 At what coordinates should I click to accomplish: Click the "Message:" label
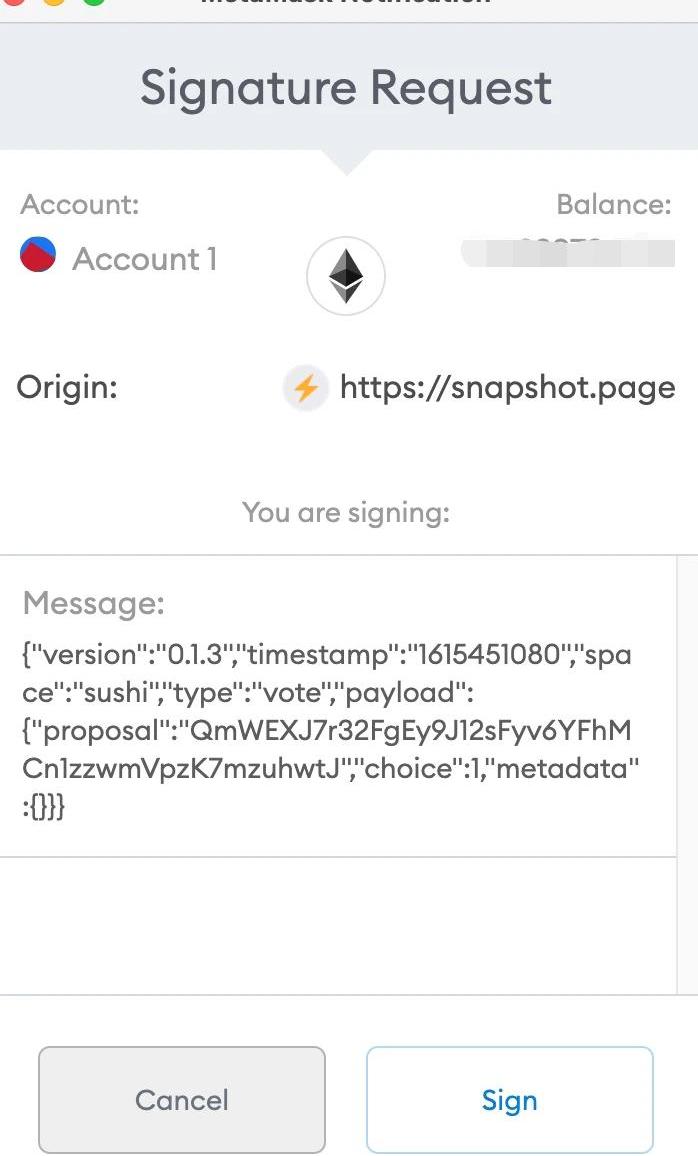(93, 603)
